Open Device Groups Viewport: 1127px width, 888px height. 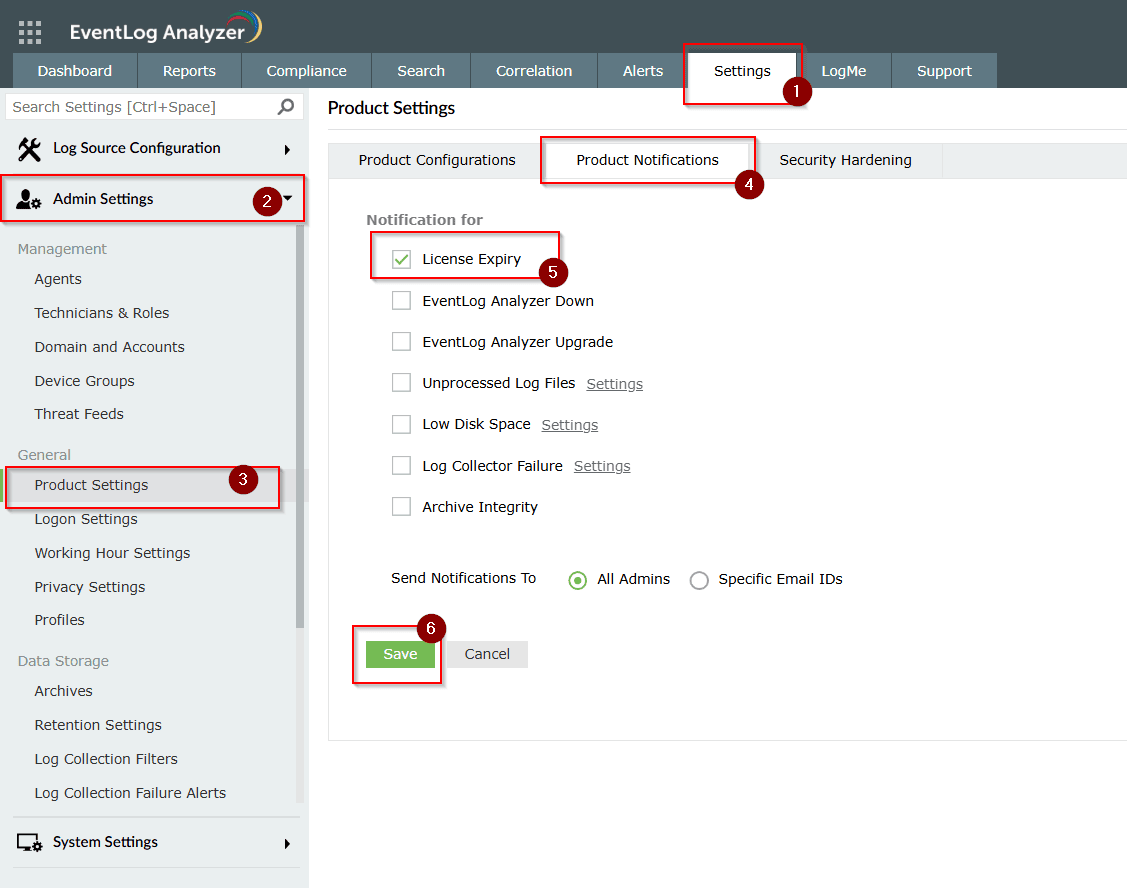85,381
